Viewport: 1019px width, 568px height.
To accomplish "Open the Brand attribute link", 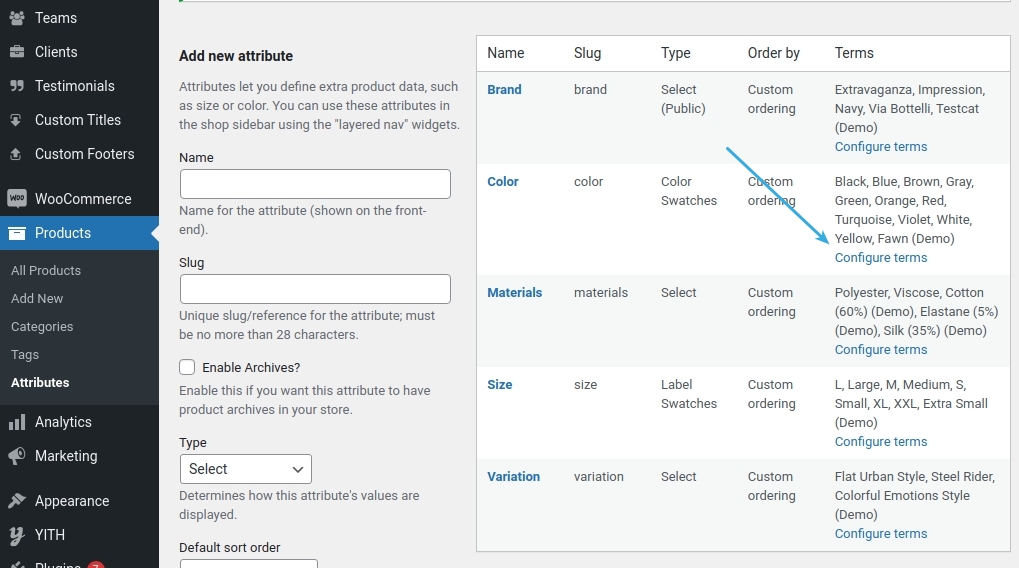I will pos(504,90).
